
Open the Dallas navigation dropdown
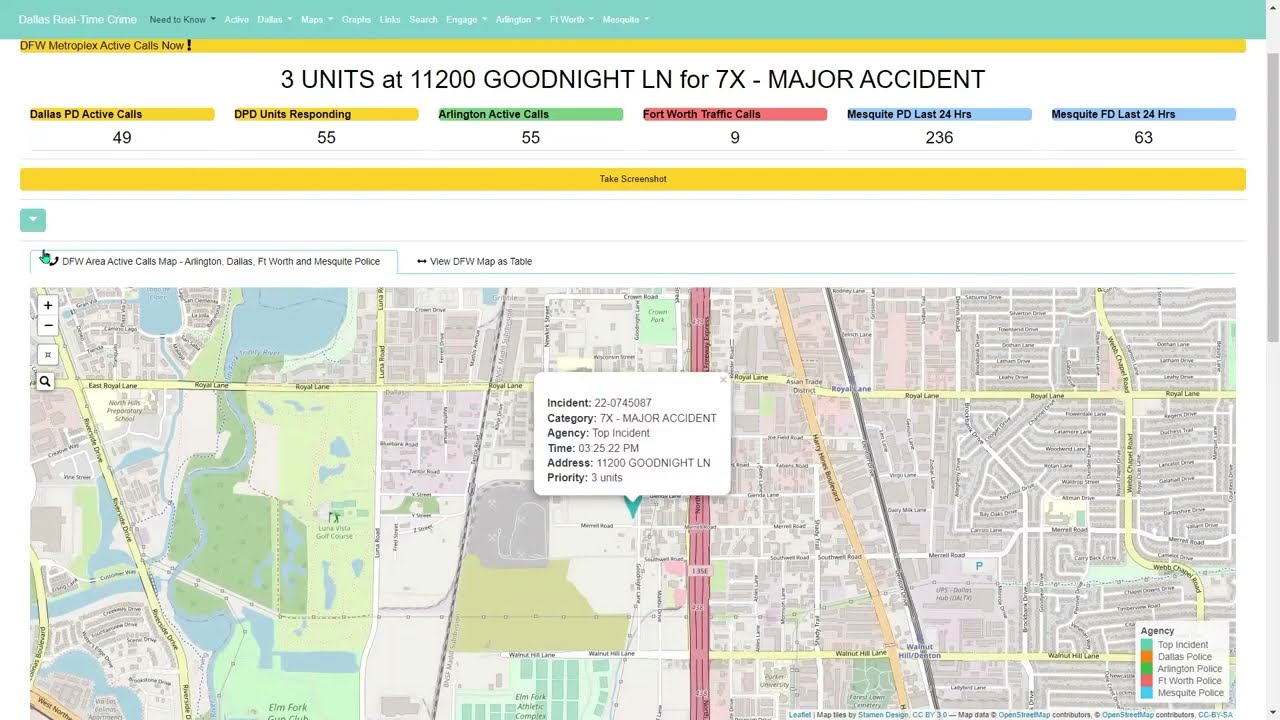275,19
